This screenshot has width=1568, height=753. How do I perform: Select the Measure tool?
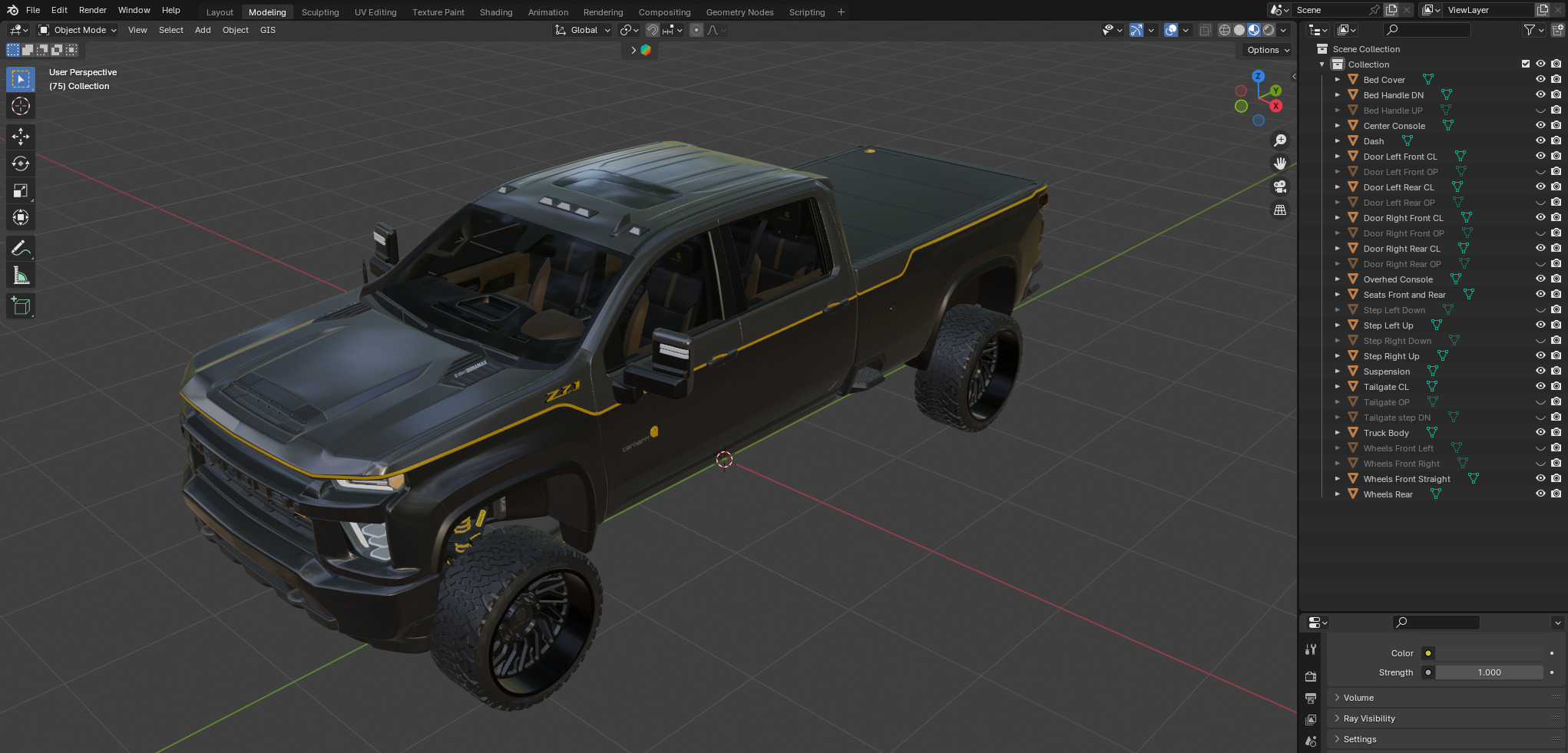(x=21, y=275)
